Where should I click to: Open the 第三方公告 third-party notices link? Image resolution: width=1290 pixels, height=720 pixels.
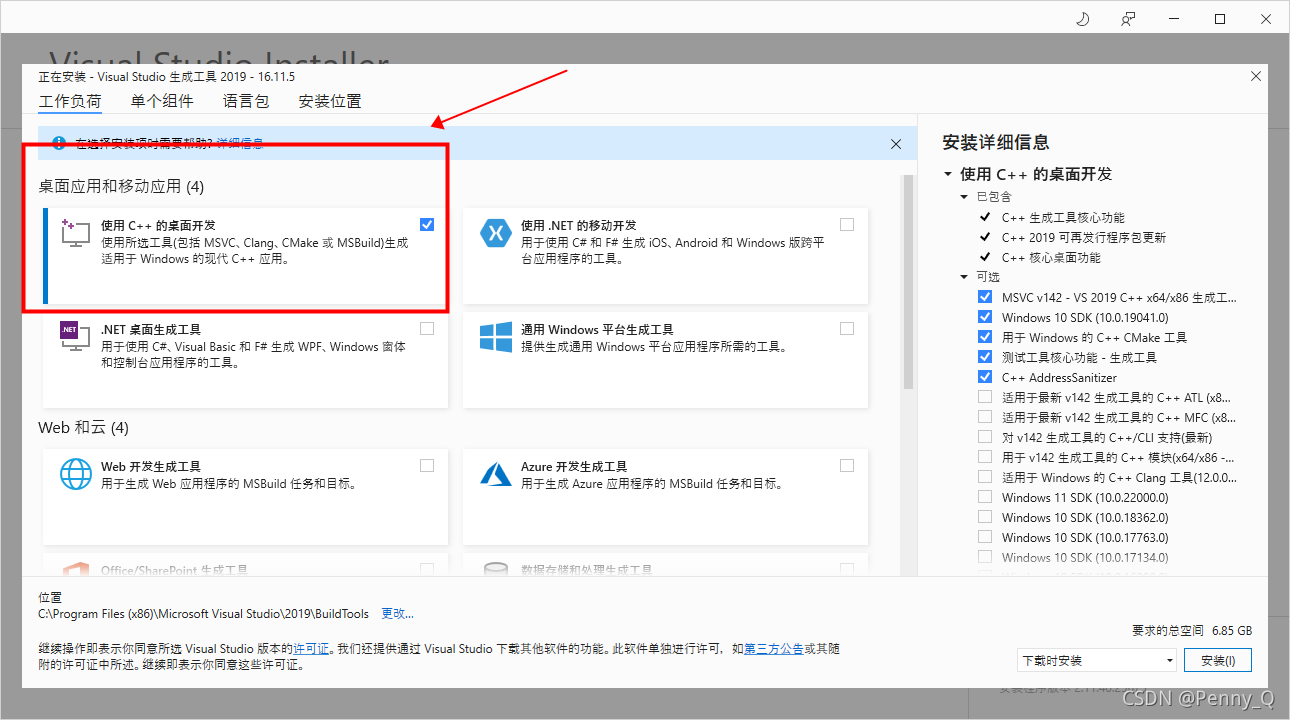click(x=774, y=648)
